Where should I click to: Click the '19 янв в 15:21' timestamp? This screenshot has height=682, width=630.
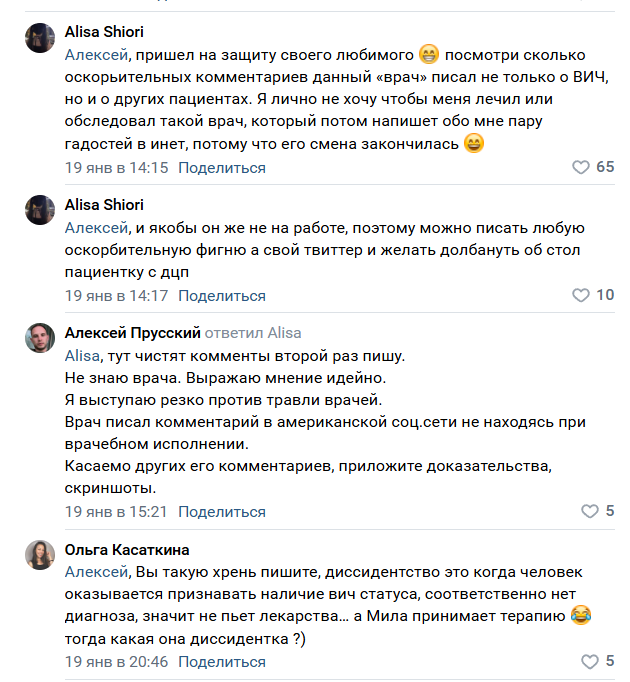(x=116, y=511)
